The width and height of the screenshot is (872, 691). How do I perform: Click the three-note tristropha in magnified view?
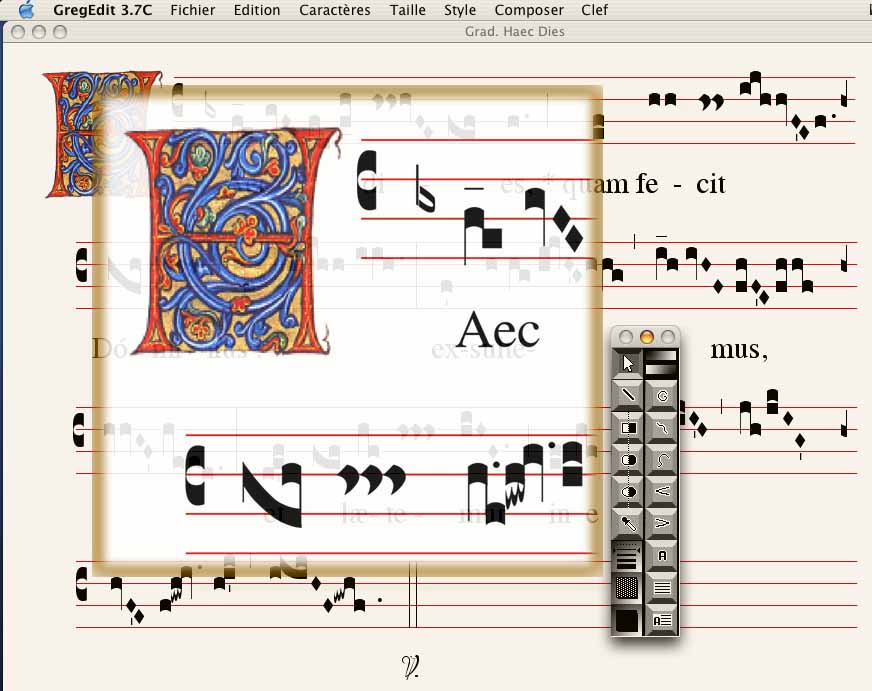click(x=372, y=480)
